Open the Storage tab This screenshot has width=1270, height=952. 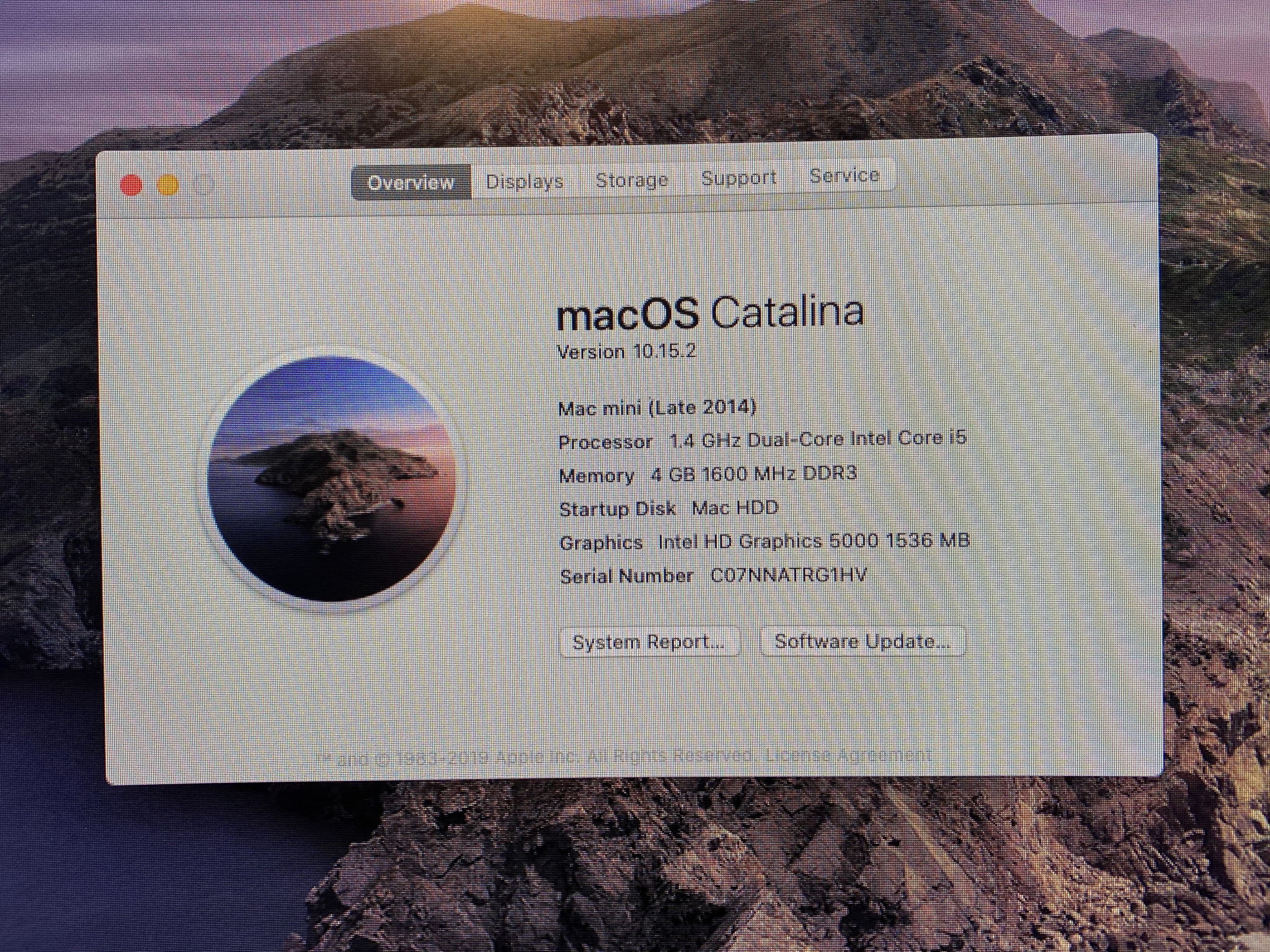(631, 180)
